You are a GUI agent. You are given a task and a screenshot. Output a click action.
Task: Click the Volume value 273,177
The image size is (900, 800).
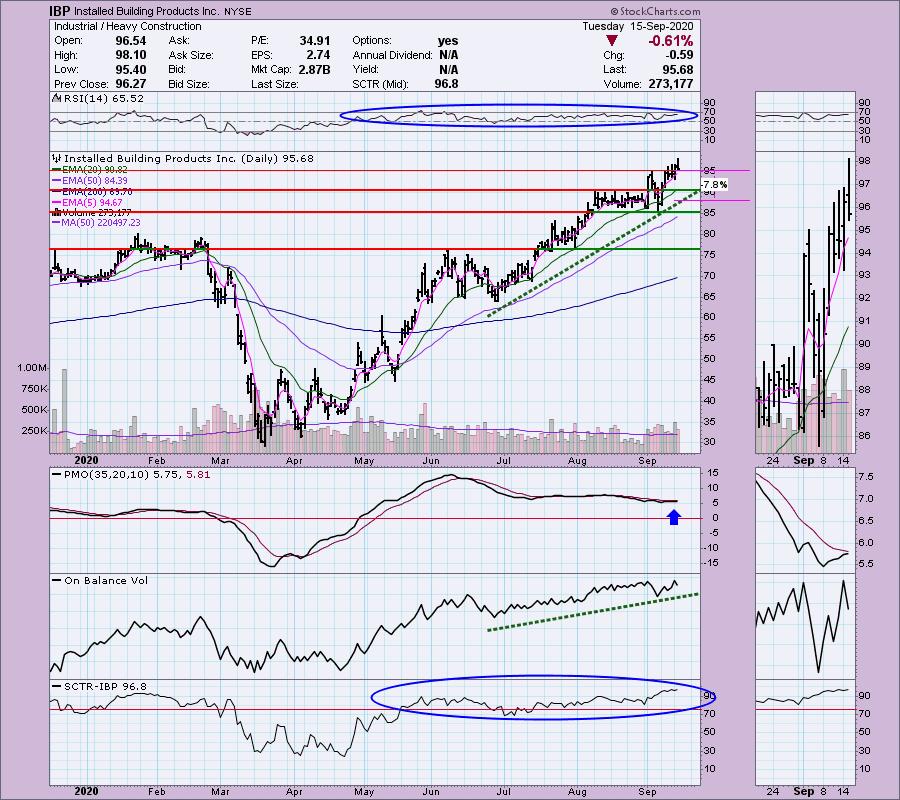click(670, 84)
